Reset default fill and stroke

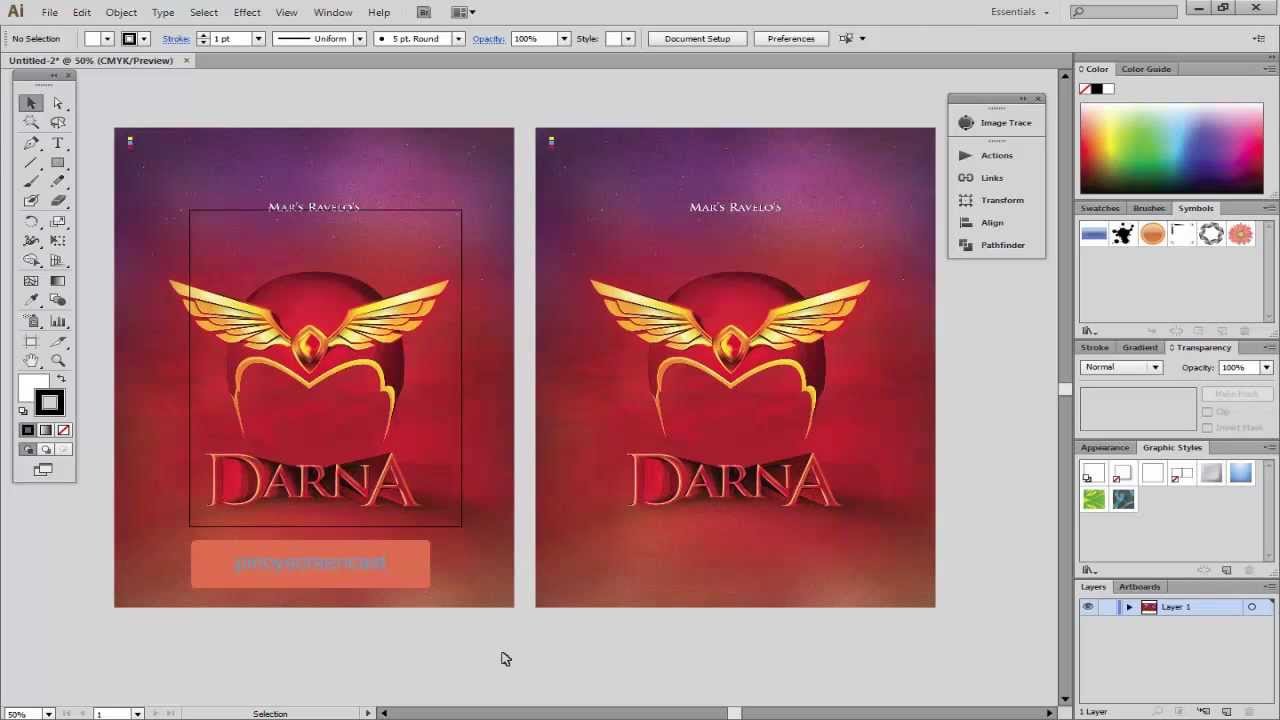[24, 411]
